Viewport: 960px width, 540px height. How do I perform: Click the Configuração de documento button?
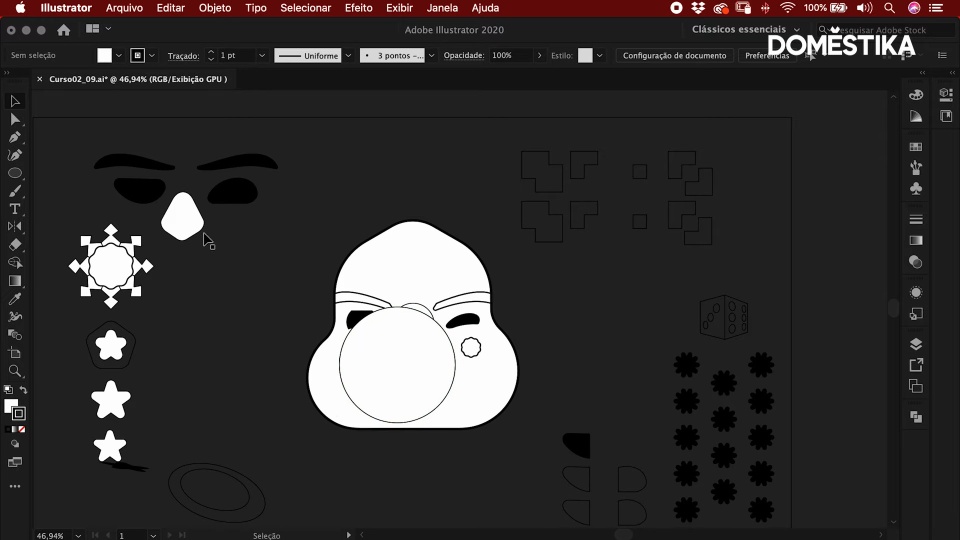[674, 56]
